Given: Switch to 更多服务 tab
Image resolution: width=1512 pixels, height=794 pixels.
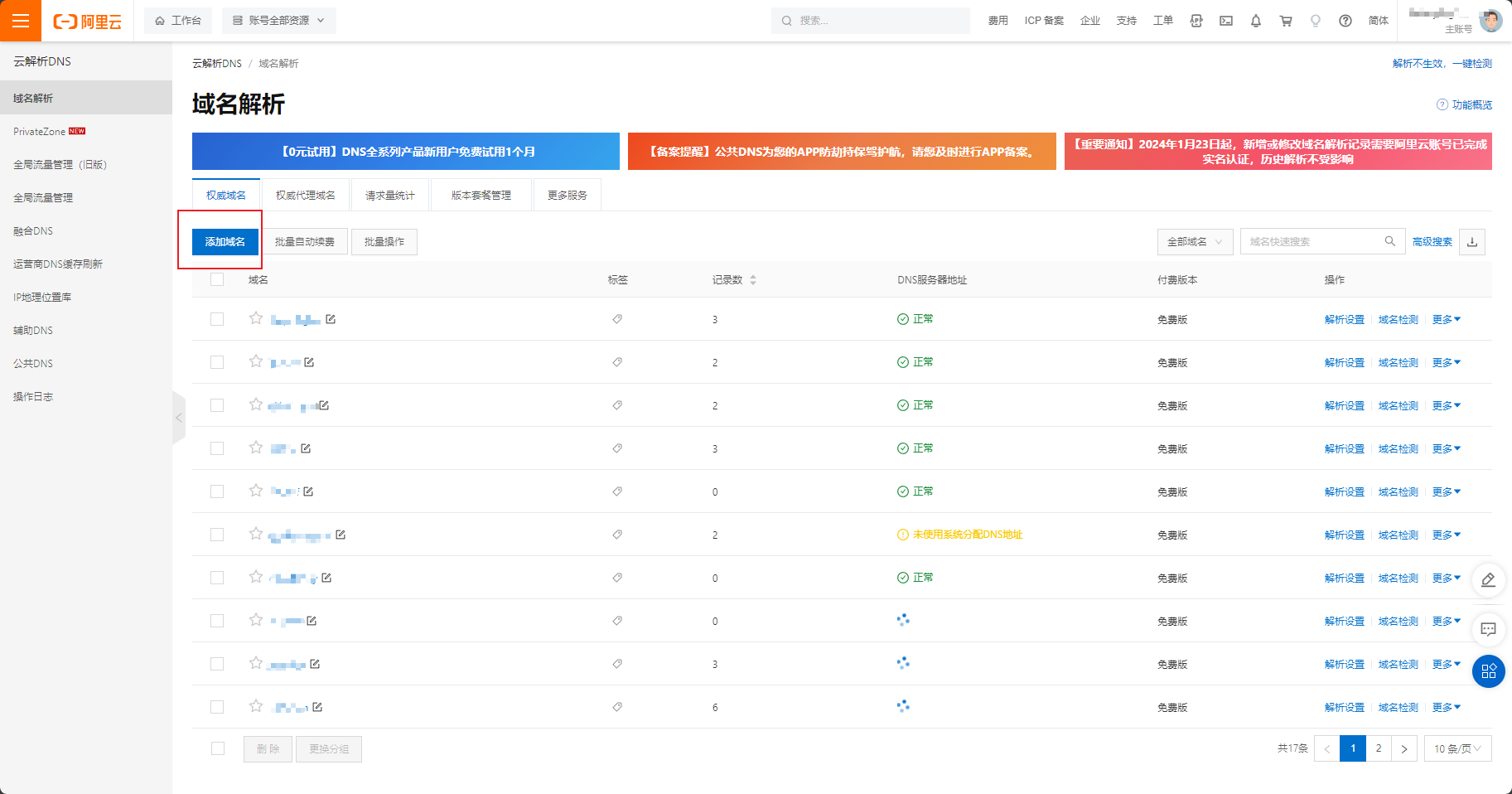Looking at the screenshot, I should pos(568,195).
